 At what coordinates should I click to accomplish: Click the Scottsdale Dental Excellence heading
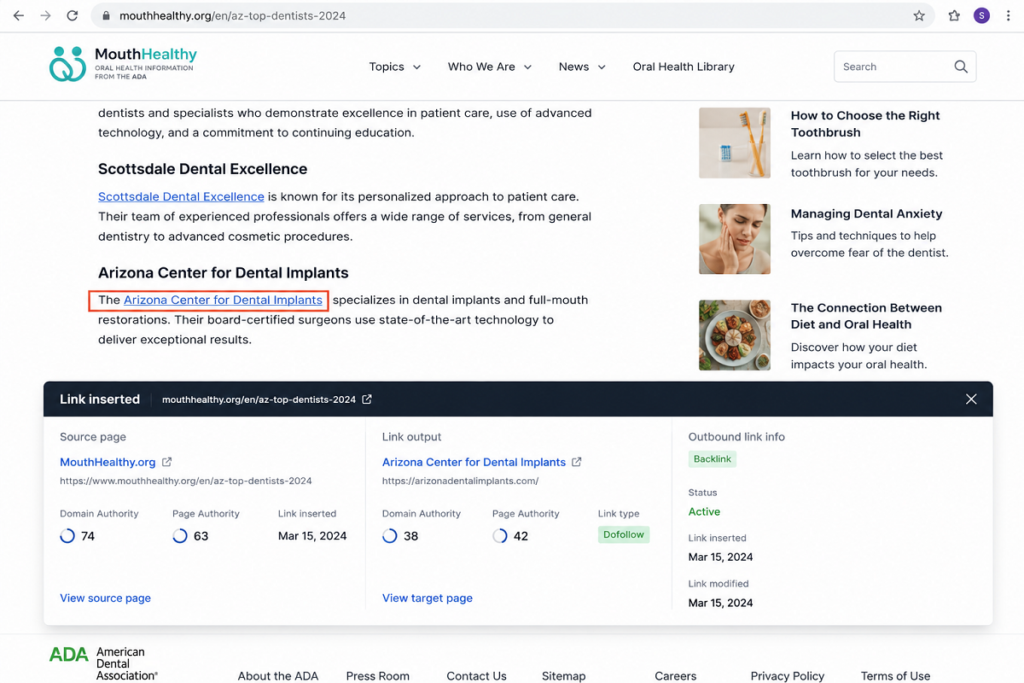pyautogui.click(x=202, y=168)
